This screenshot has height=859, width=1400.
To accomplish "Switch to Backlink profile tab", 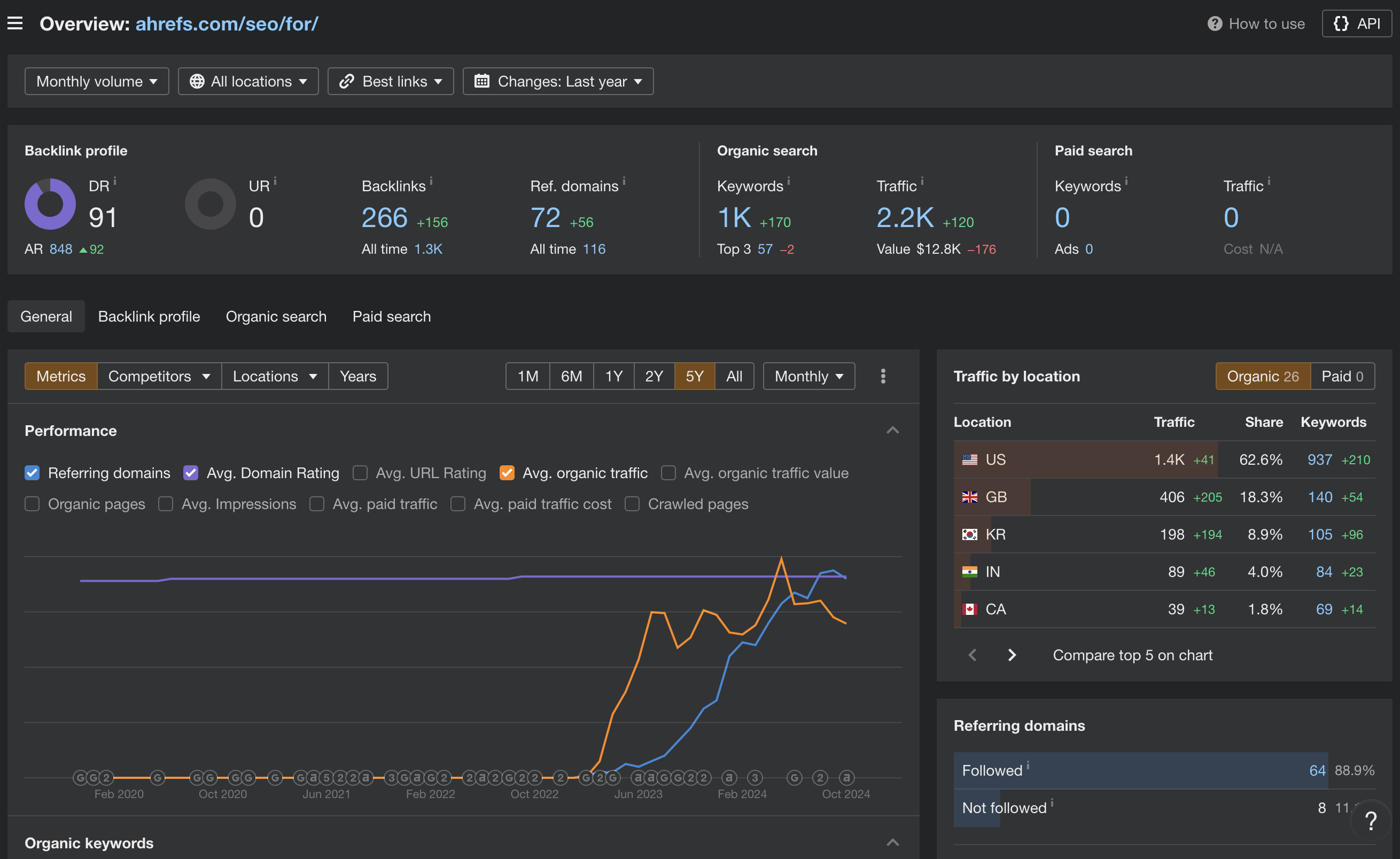I will [x=149, y=316].
